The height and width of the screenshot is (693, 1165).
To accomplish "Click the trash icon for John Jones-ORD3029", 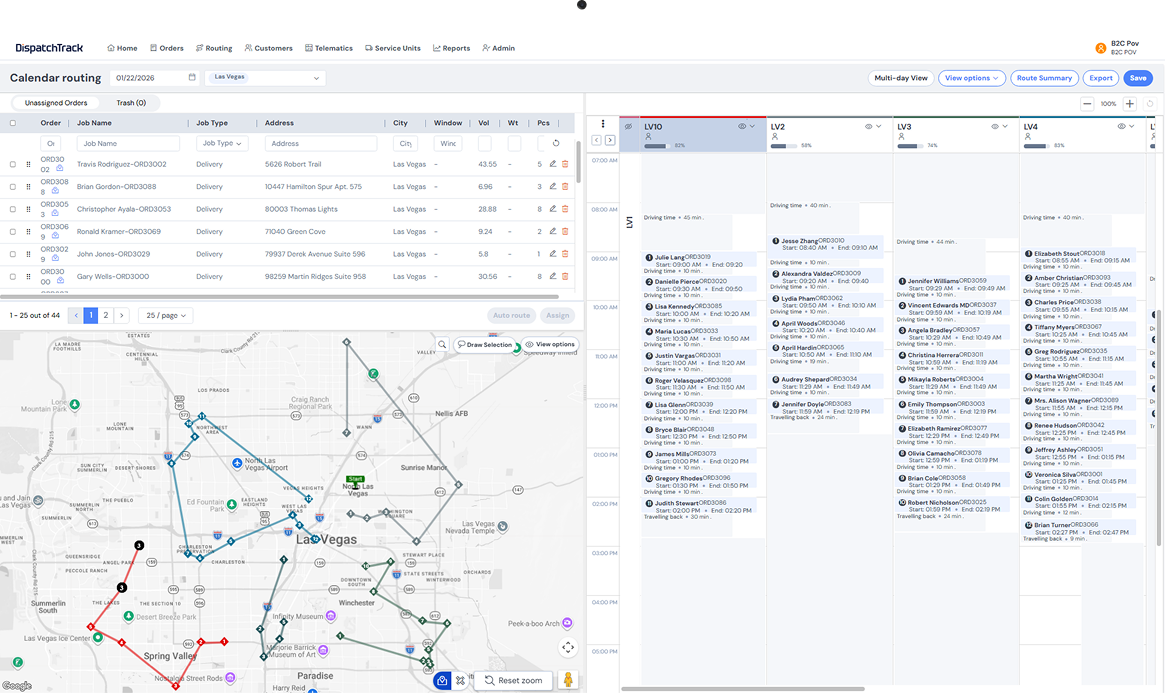I will pyautogui.click(x=565, y=253).
